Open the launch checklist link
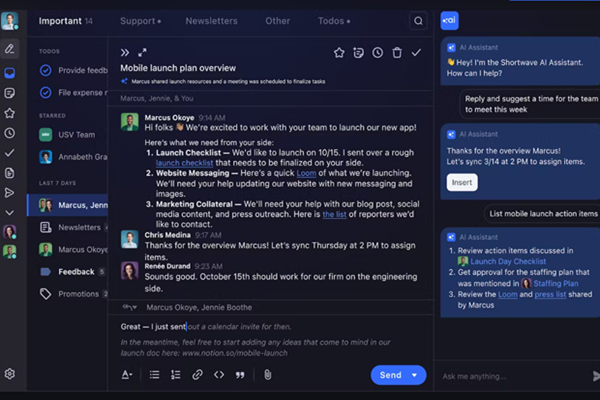The image size is (600, 400). (184, 163)
